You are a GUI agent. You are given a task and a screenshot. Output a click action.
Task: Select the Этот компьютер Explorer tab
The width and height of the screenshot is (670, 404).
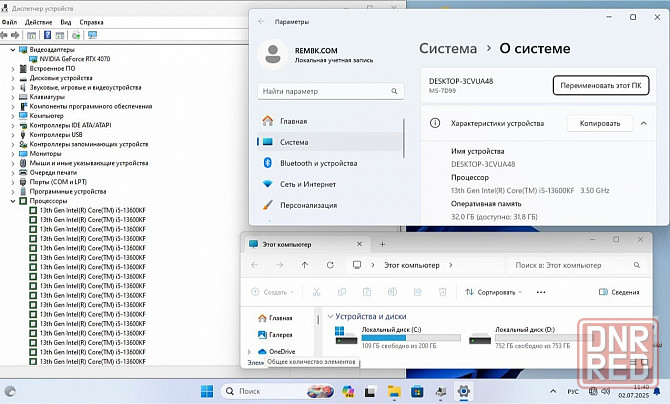[x=306, y=244]
